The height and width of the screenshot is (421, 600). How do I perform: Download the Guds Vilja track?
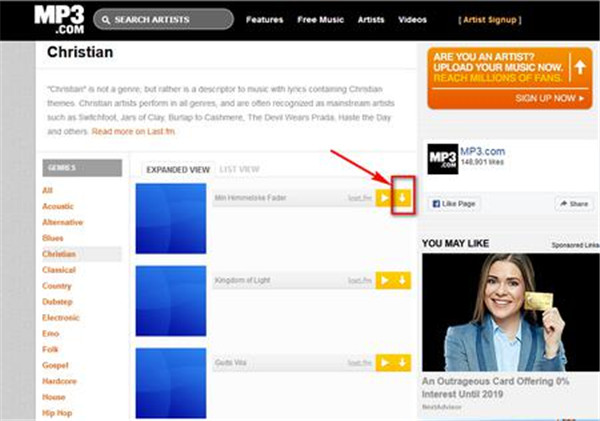[402, 363]
